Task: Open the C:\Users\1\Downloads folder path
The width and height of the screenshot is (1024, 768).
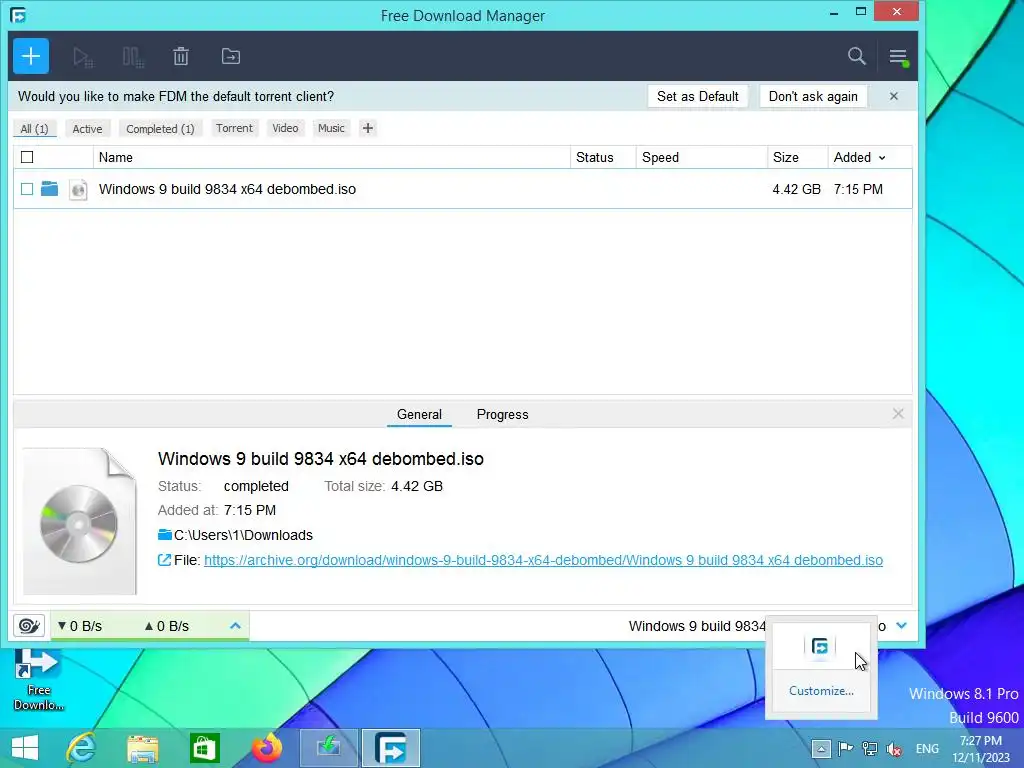Action: tap(244, 535)
